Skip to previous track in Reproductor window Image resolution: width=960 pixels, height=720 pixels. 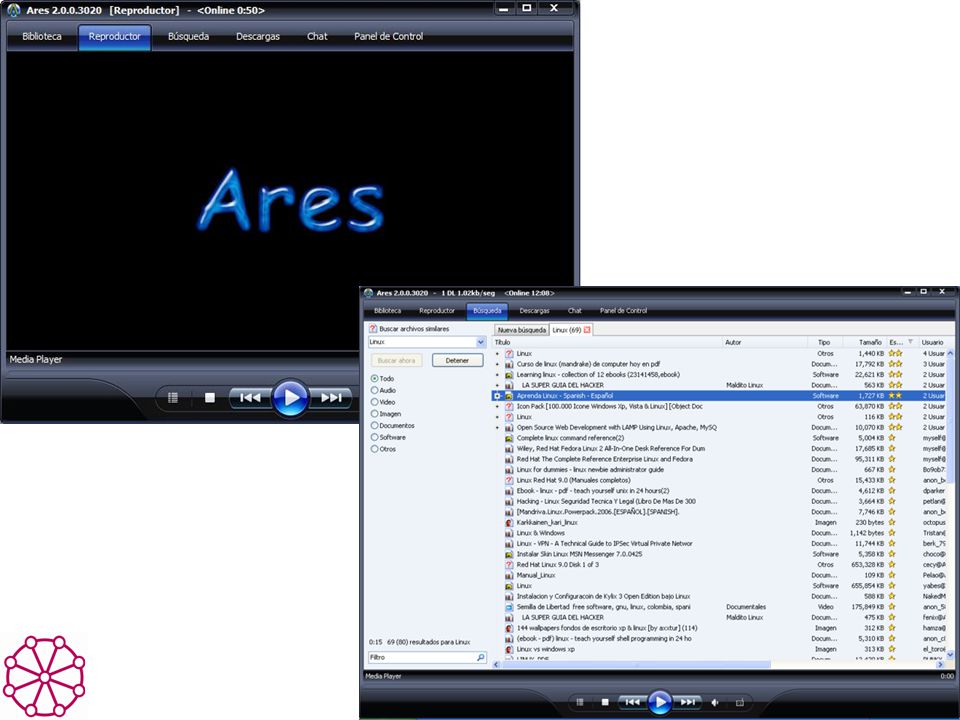pos(250,398)
